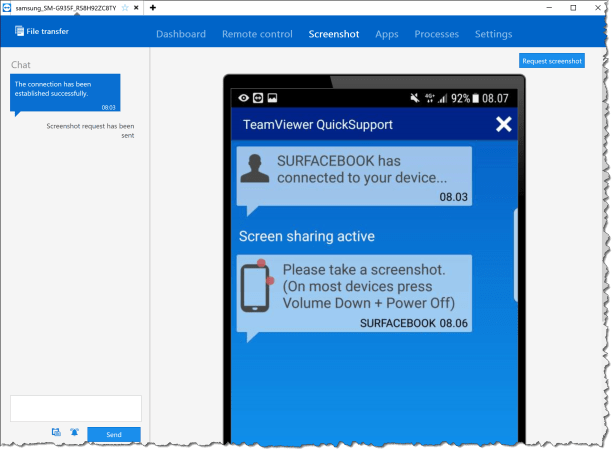Close the samsung_SM-G935F session tab
The height and width of the screenshot is (453, 615).
tap(136, 7)
